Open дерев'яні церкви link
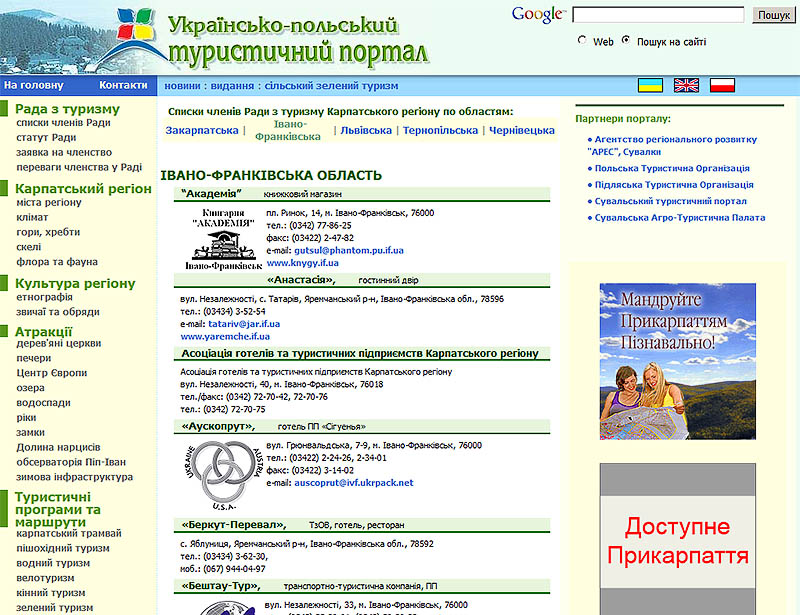The image size is (800, 615). [59, 343]
